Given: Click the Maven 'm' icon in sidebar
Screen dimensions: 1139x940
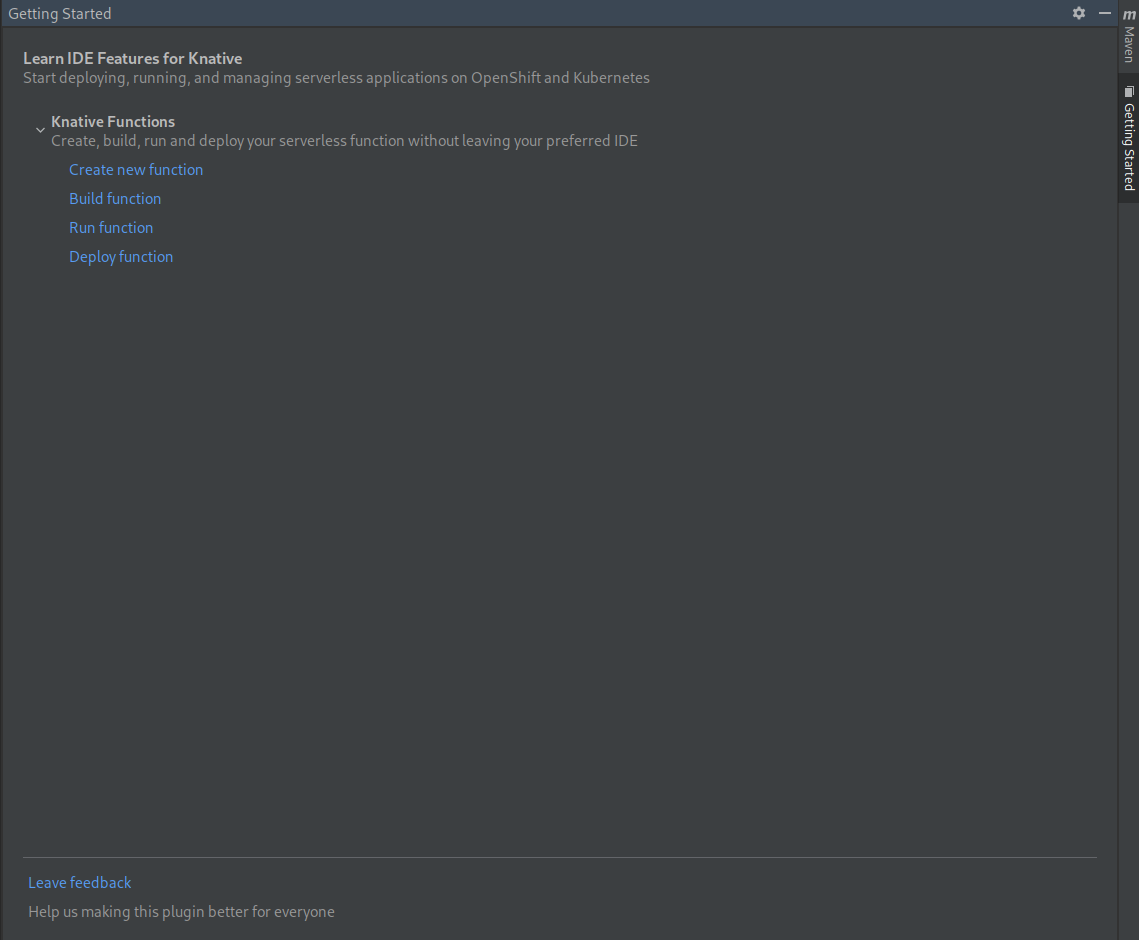Looking at the screenshot, I should coord(1129,15).
